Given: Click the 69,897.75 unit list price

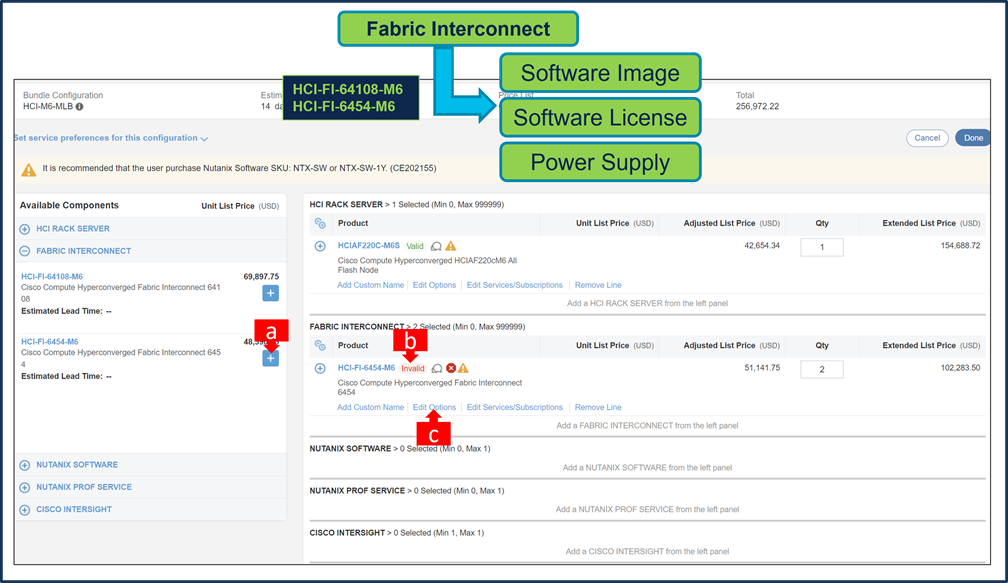Looking at the screenshot, I should point(261,276).
